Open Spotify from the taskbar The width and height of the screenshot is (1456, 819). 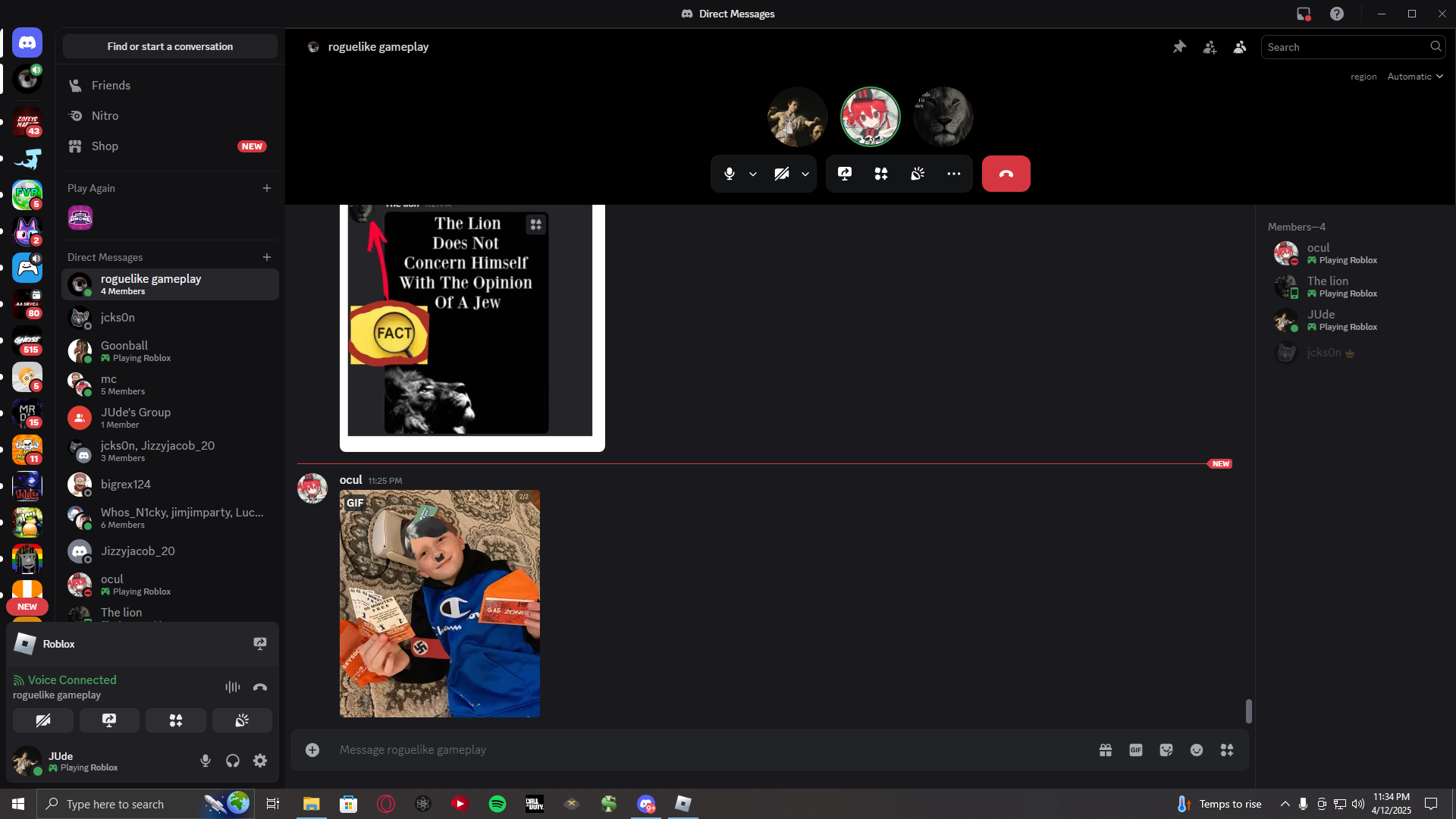tap(497, 804)
